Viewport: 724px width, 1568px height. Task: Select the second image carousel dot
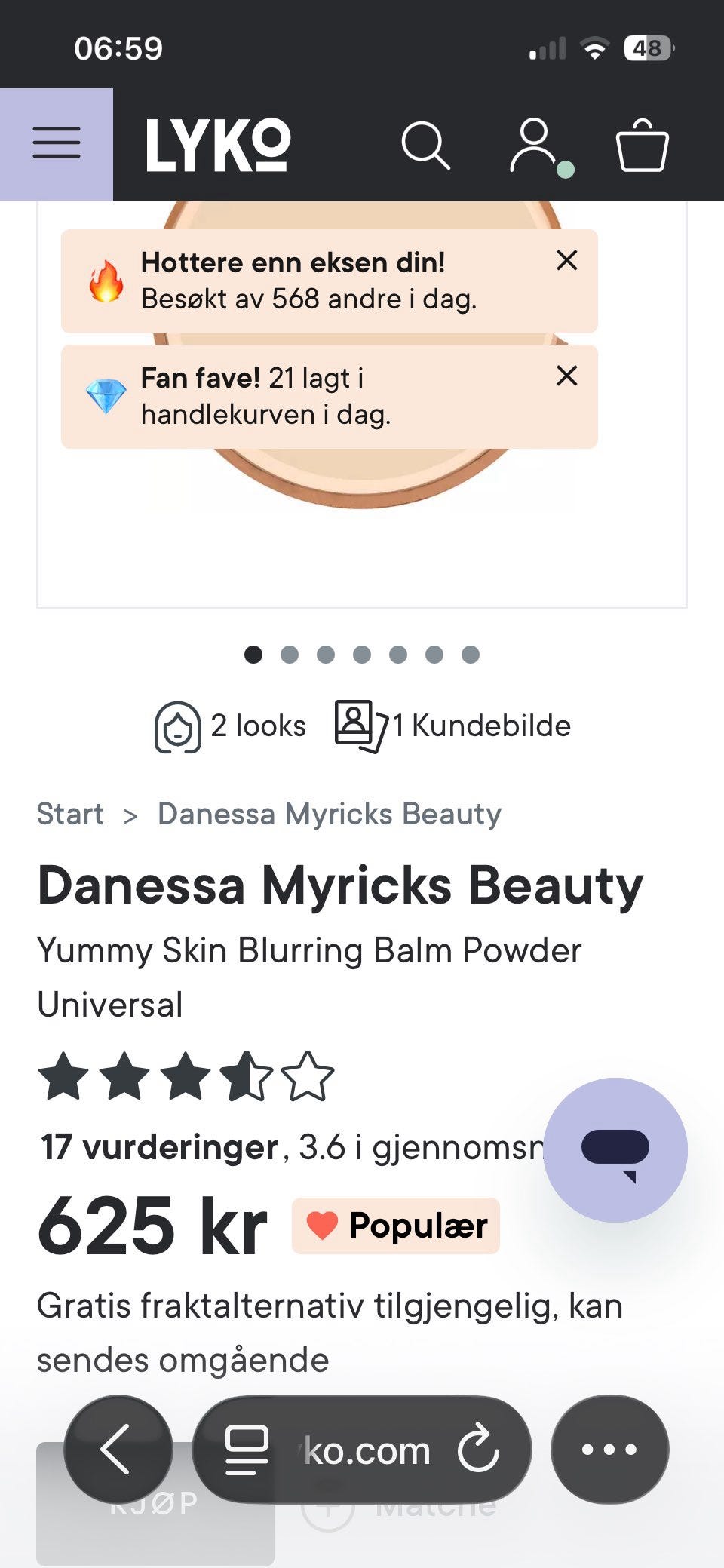(290, 655)
